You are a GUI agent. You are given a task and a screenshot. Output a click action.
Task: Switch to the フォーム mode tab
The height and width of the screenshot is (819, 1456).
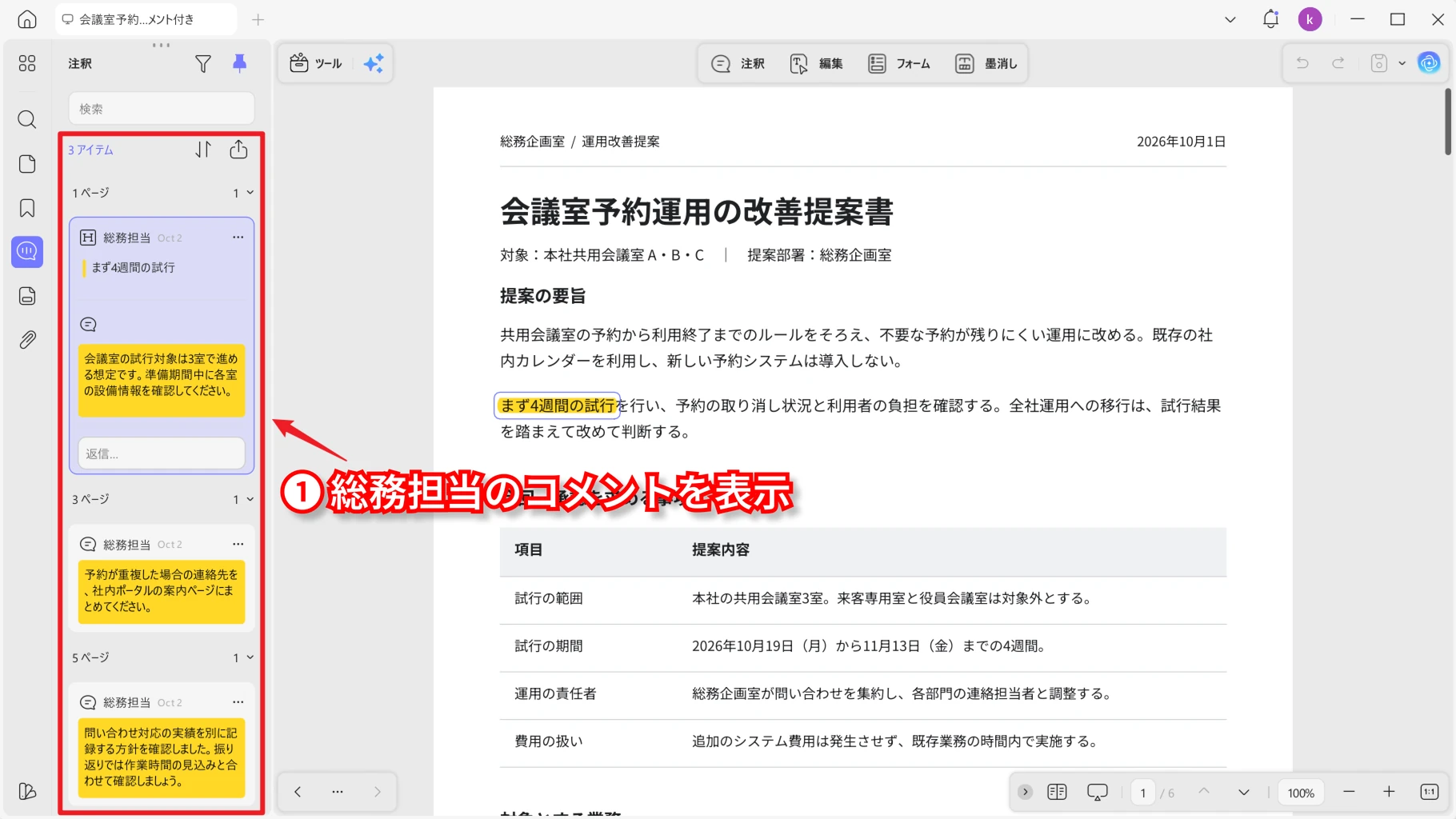[x=899, y=63]
